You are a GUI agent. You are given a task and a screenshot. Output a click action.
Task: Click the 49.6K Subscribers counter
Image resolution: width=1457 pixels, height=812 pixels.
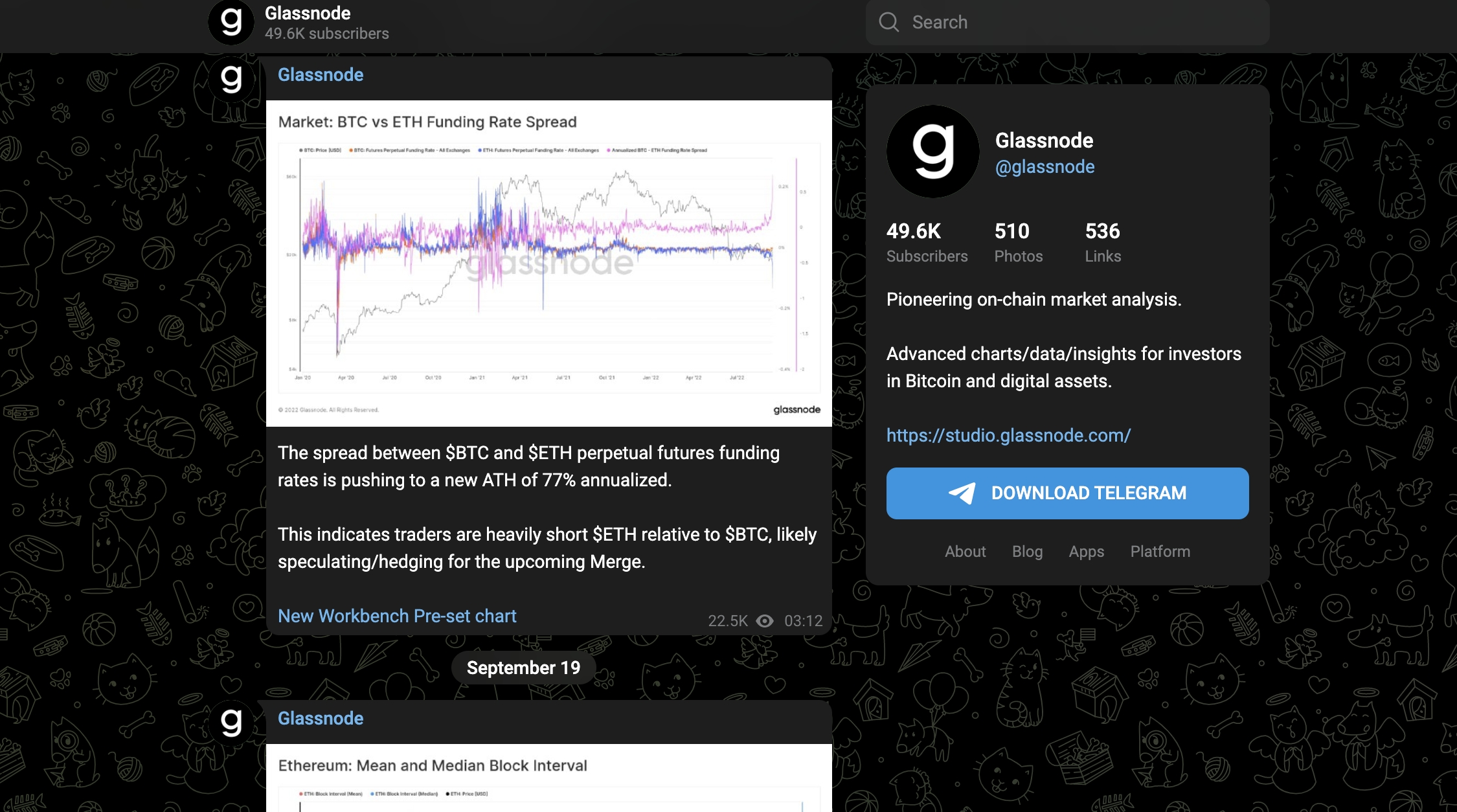927,243
